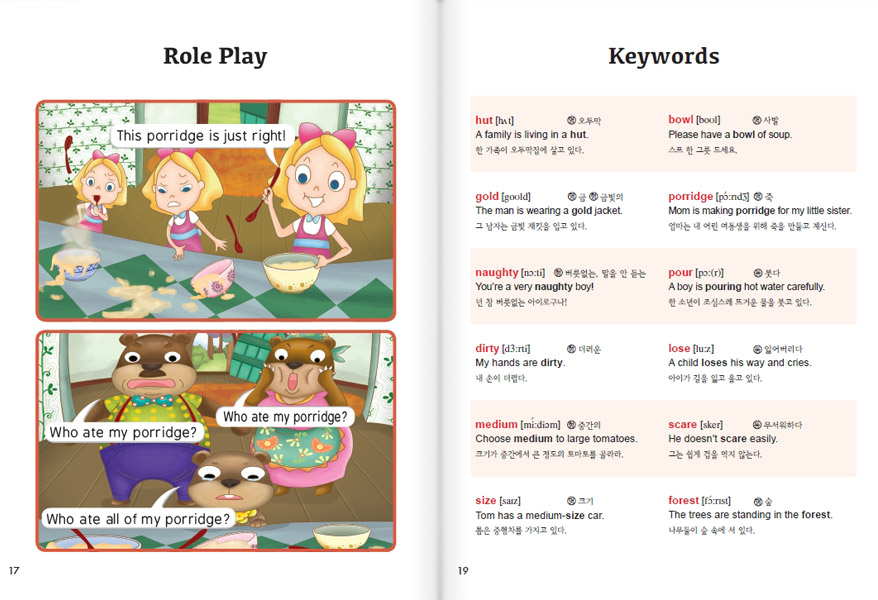The height and width of the screenshot is (600, 878).
Task: Click the keyword 'lose'
Action: coord(679,348)
